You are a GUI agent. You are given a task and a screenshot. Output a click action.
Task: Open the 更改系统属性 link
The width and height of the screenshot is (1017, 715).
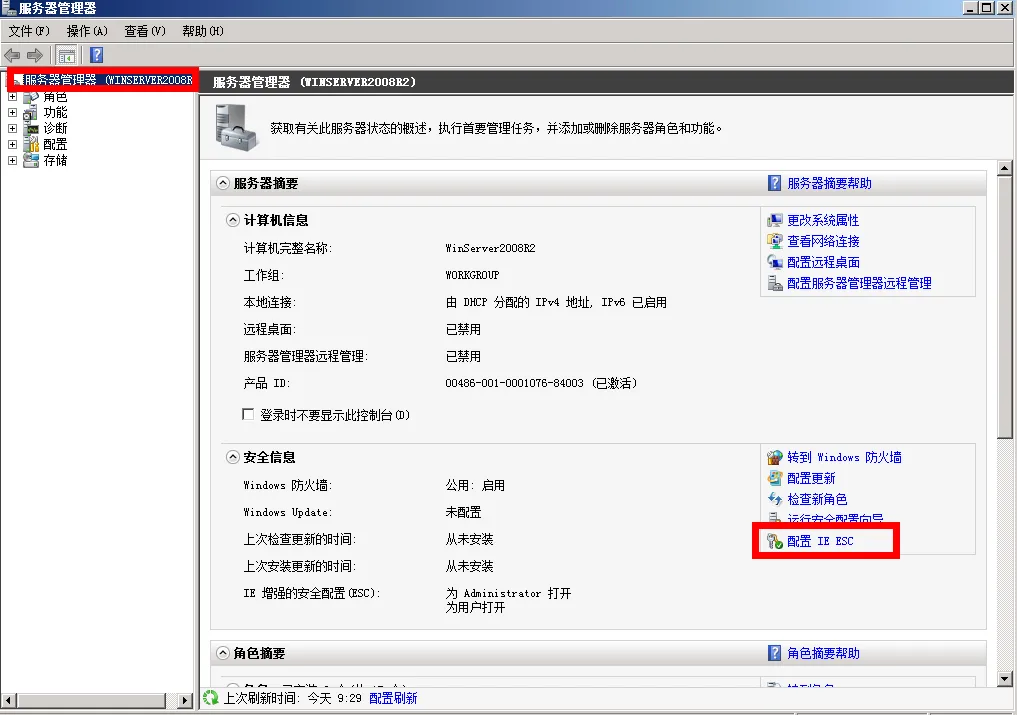coord(822,221)
